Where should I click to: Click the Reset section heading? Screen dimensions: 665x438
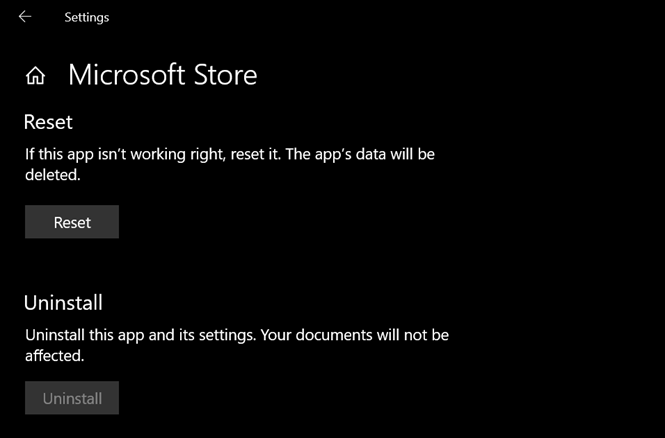point(48,122)
